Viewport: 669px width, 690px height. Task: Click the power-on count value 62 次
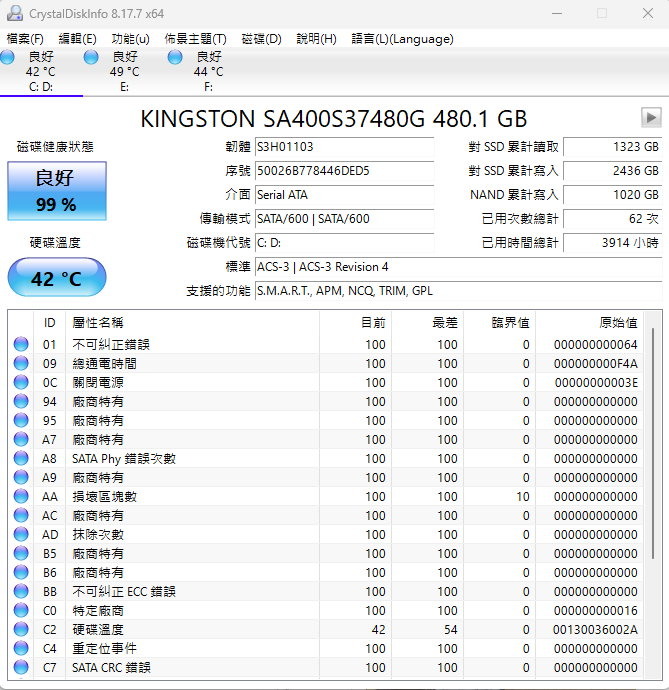[x=612, y=219]
